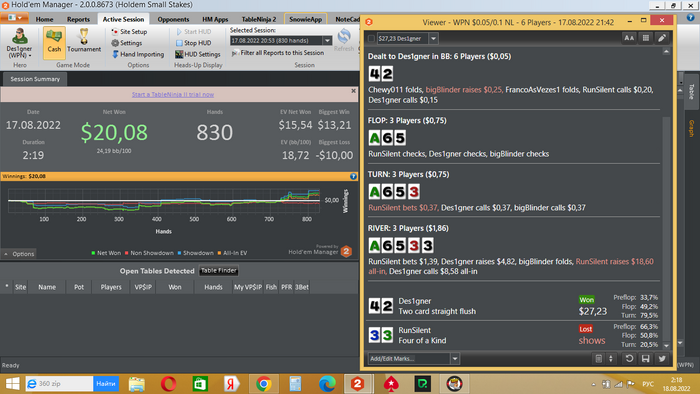Image resolution: width=700 pixels, height=394 pixels.
Task: Open PokerStars from the taskbar
Action: click(x=391, y=384)
